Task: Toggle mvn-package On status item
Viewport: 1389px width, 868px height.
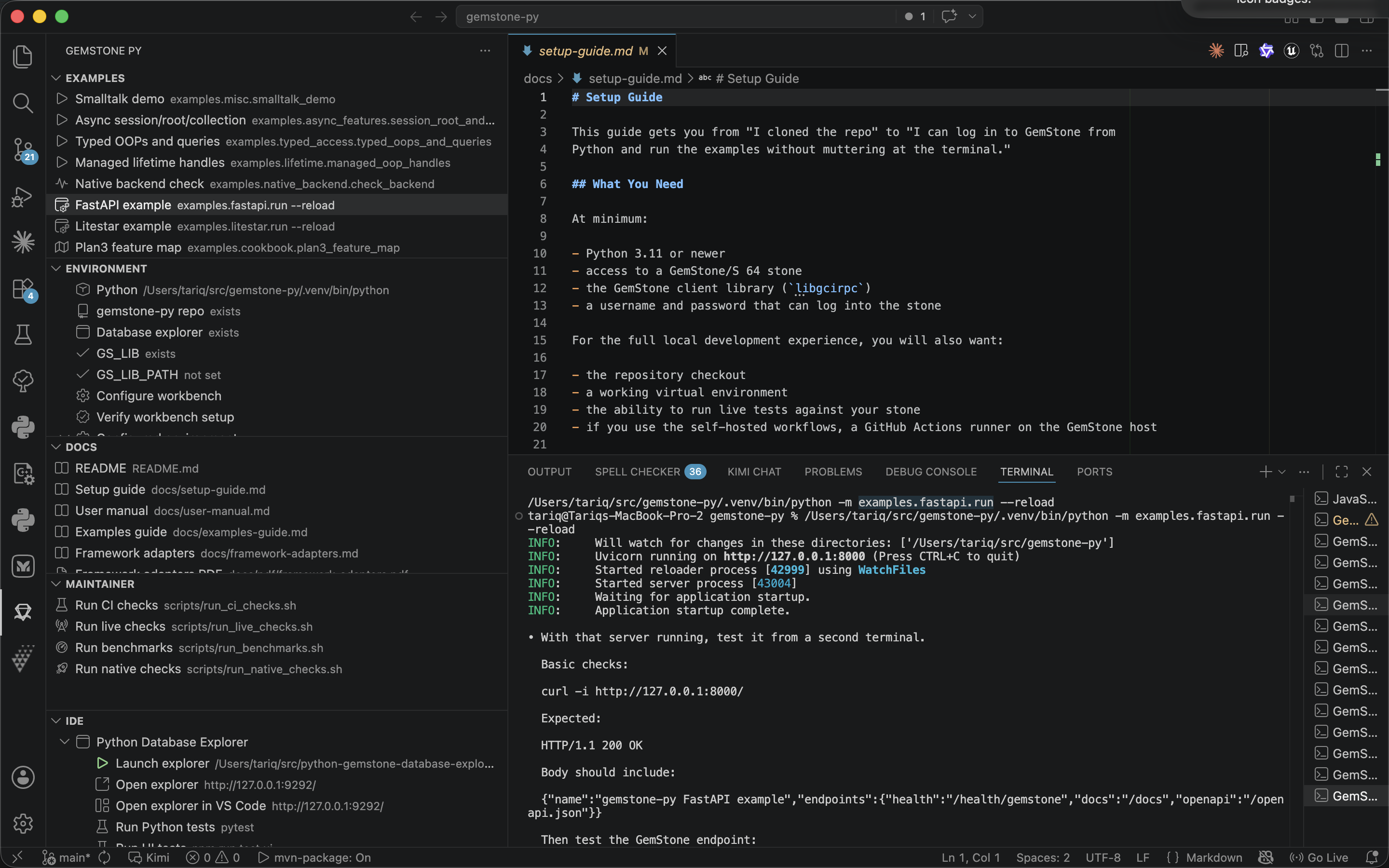Action: (314, 858)
